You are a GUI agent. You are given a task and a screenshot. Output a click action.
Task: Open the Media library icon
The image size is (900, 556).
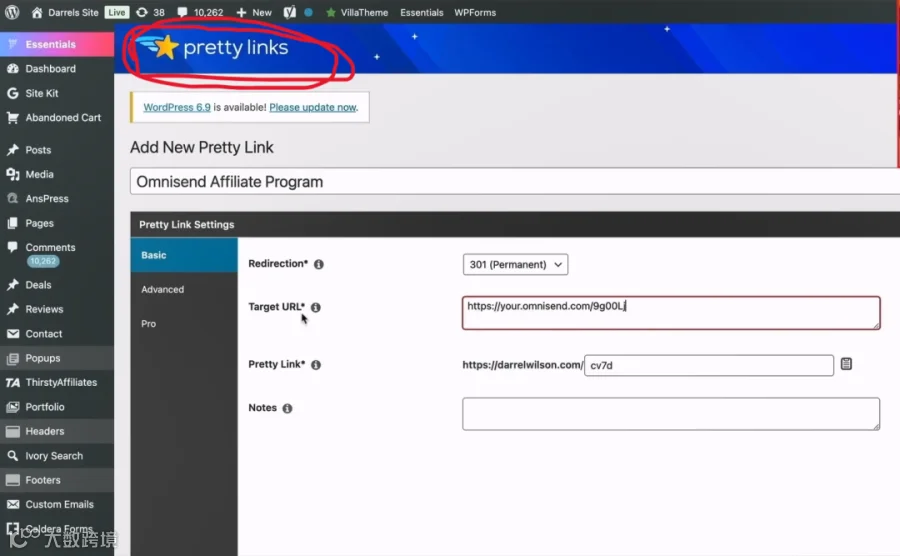13,174
